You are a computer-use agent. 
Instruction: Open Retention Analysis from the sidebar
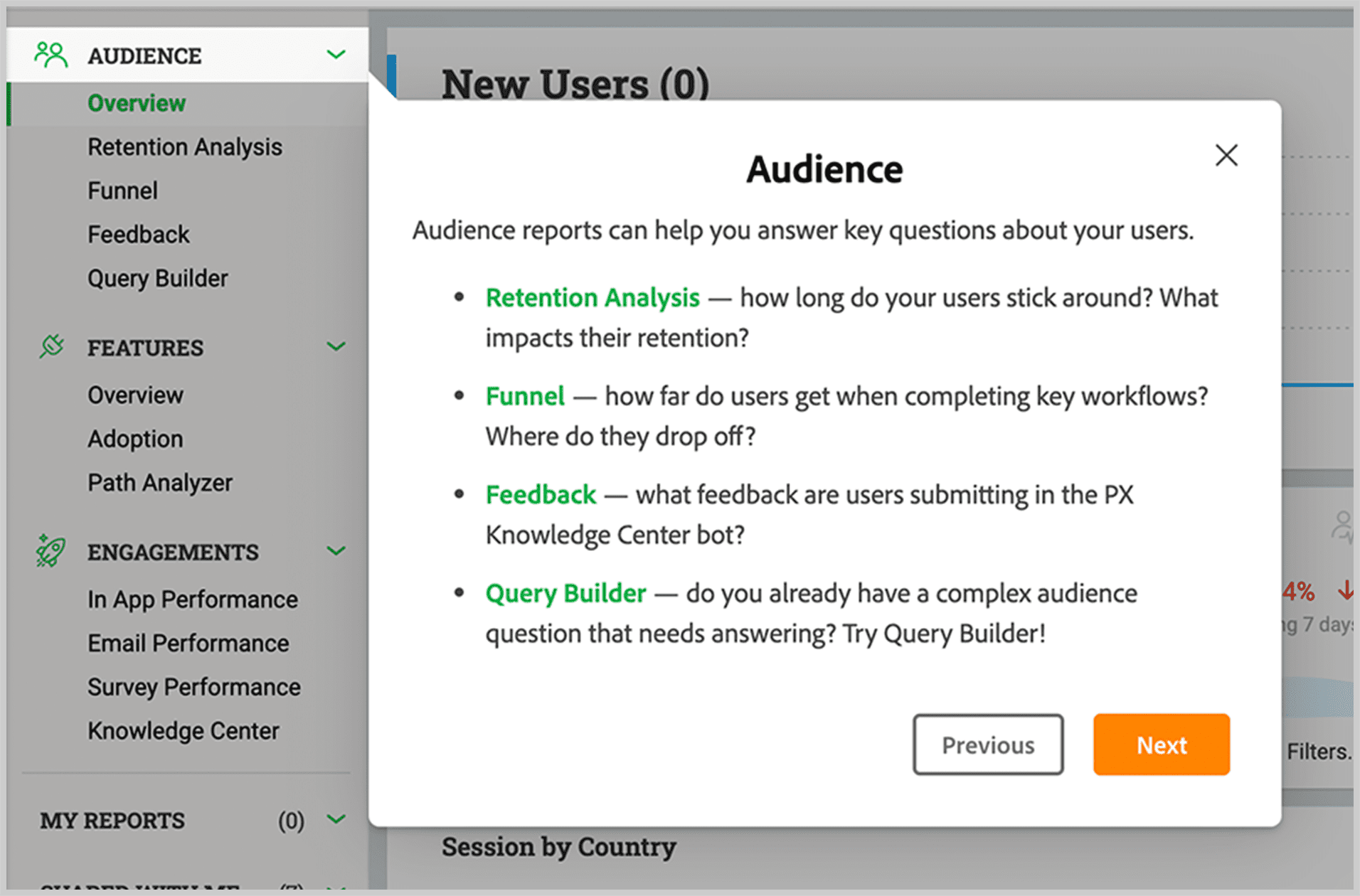pyautogui.click(x=184, y=147)
